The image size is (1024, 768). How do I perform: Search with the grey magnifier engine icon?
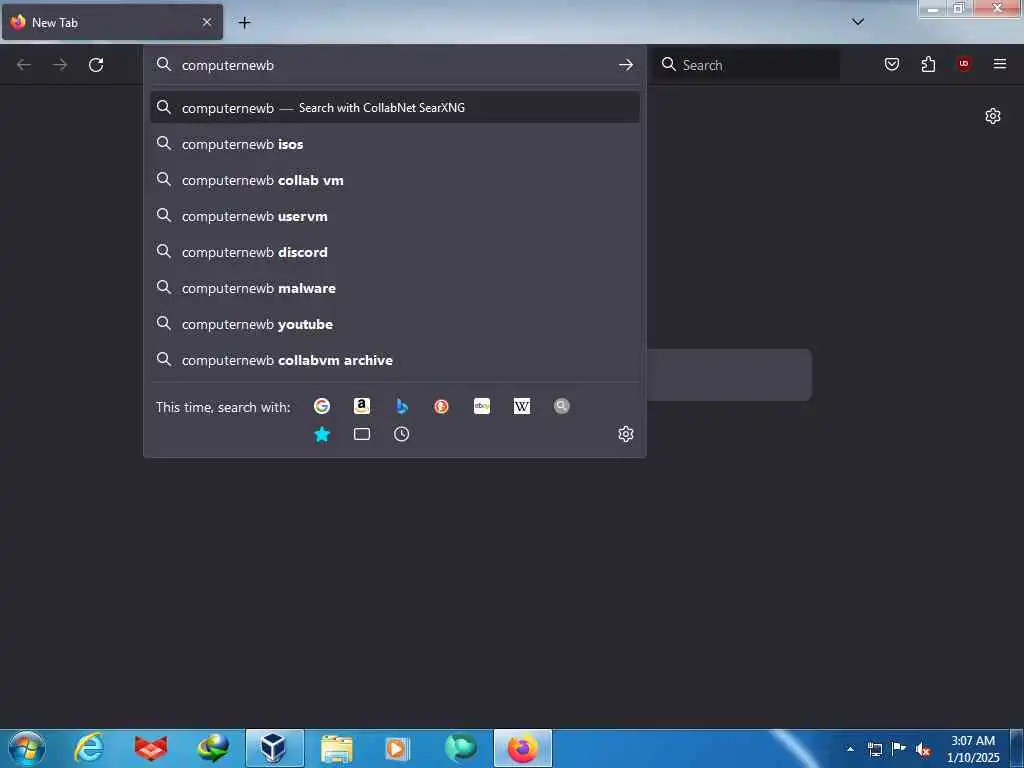tap(562, 406)
